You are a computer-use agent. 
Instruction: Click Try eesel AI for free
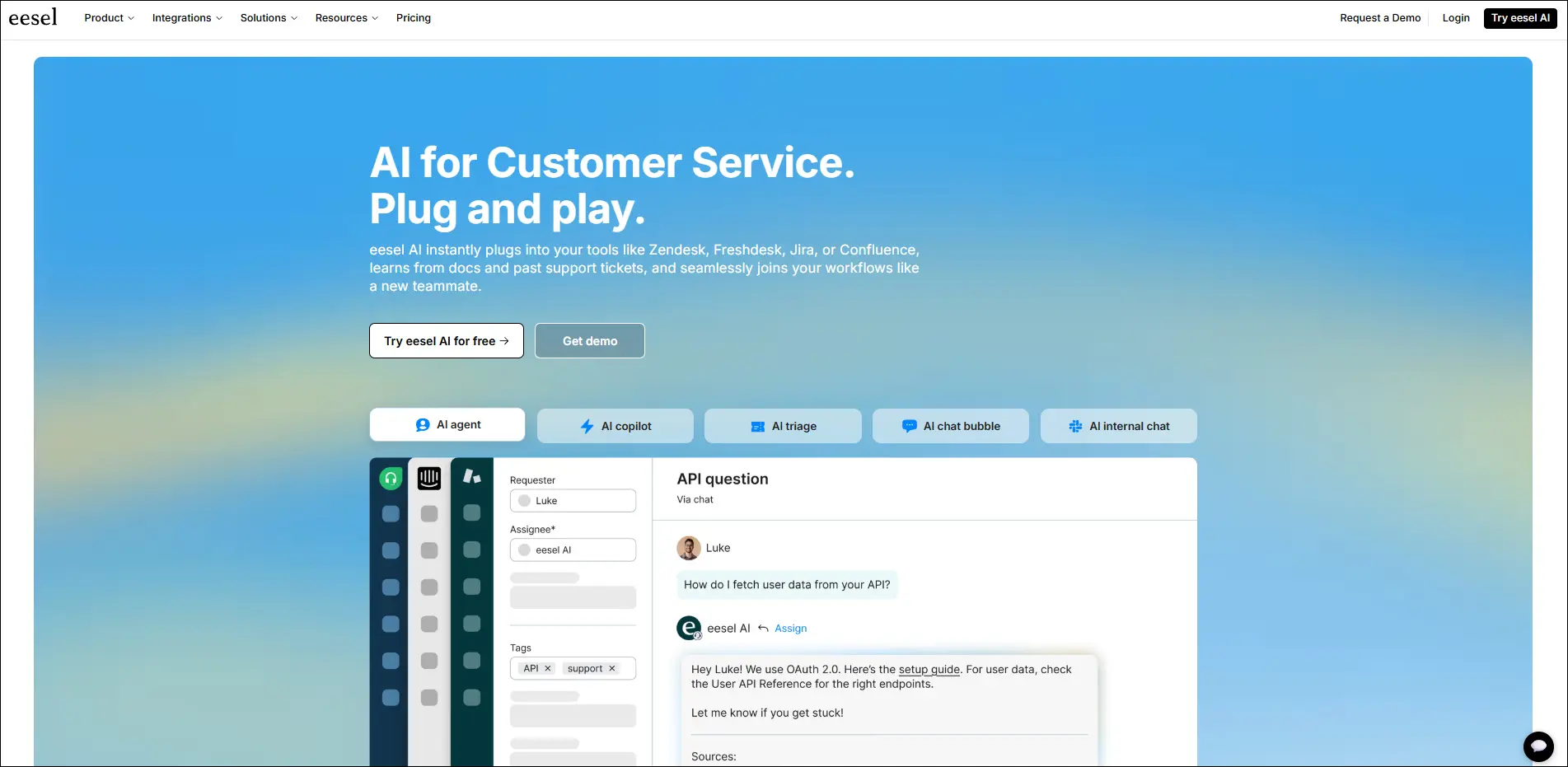446,340
